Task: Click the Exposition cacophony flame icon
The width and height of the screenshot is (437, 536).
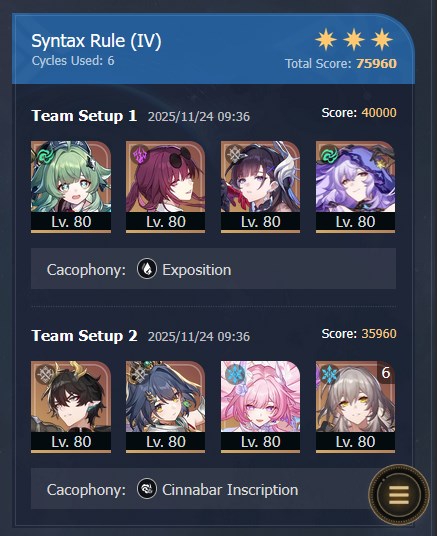Action: click(147, 269)
